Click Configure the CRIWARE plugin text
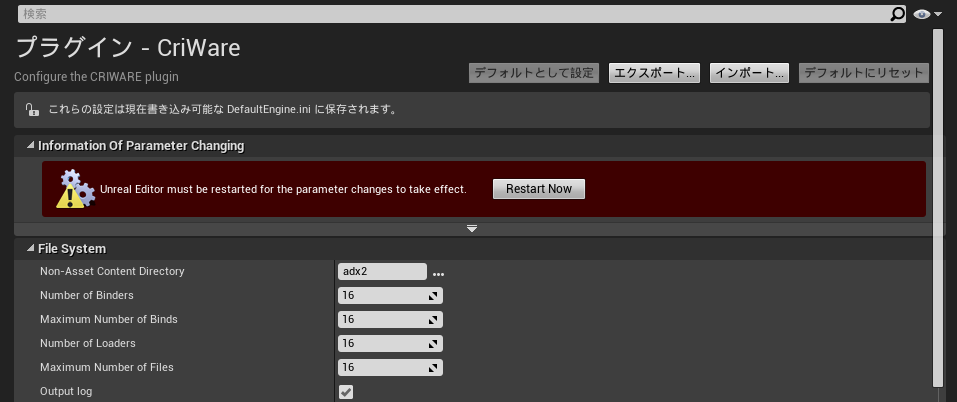 [96, 77]
